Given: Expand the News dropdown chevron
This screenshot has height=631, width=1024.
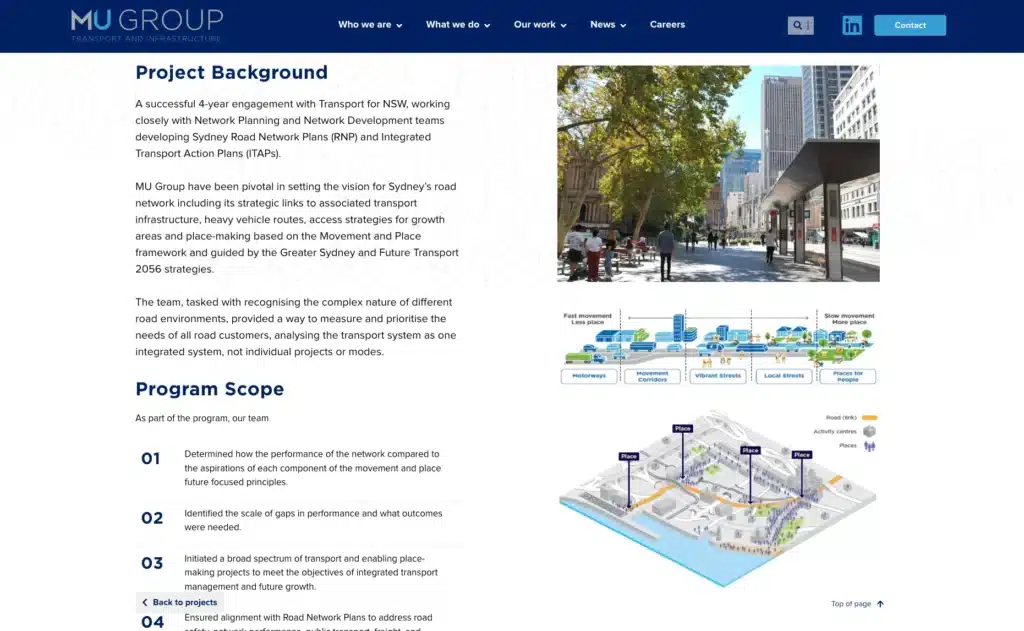Looking at the screenshot, I should pos(624,25).
